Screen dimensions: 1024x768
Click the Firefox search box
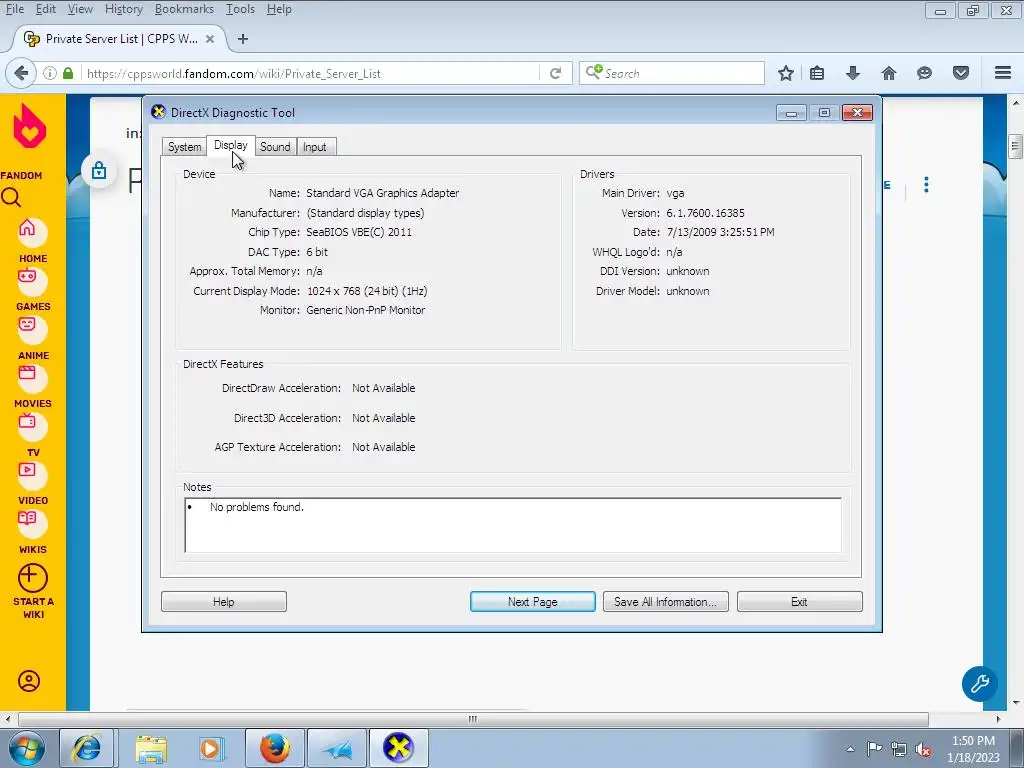tap(671, 73)
